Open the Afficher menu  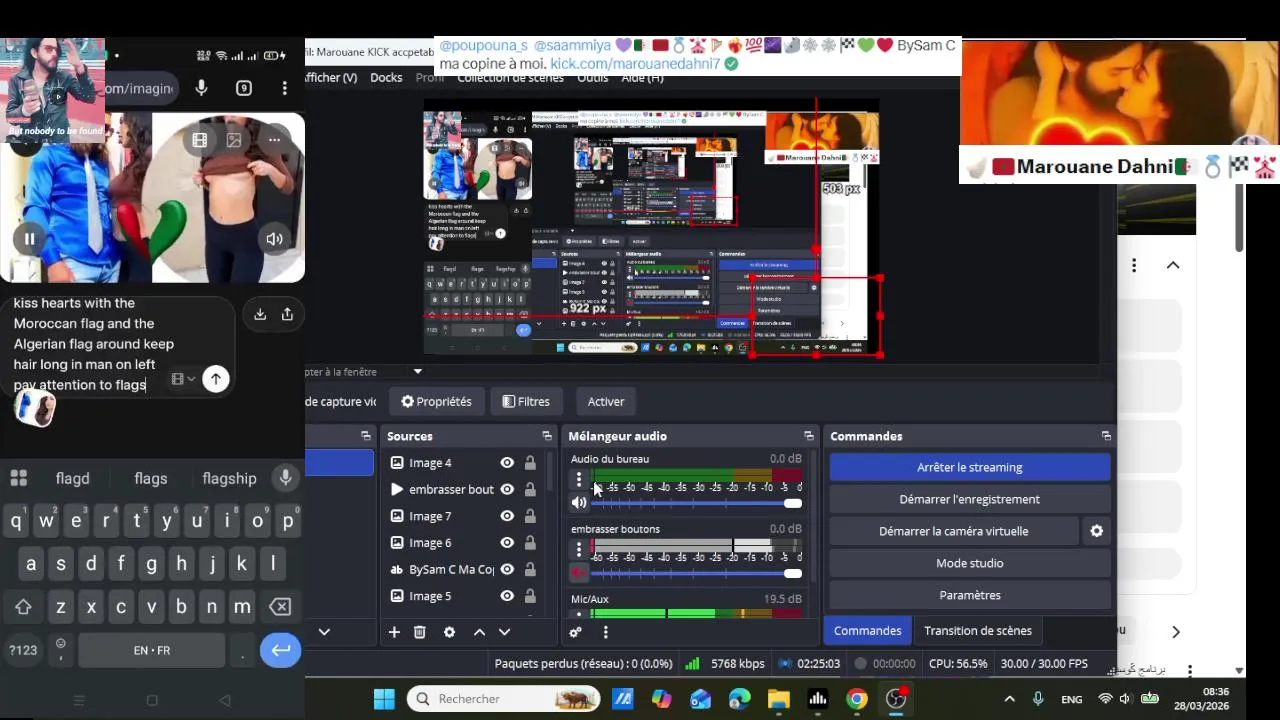pyautogui.click(x=331, y=78)
